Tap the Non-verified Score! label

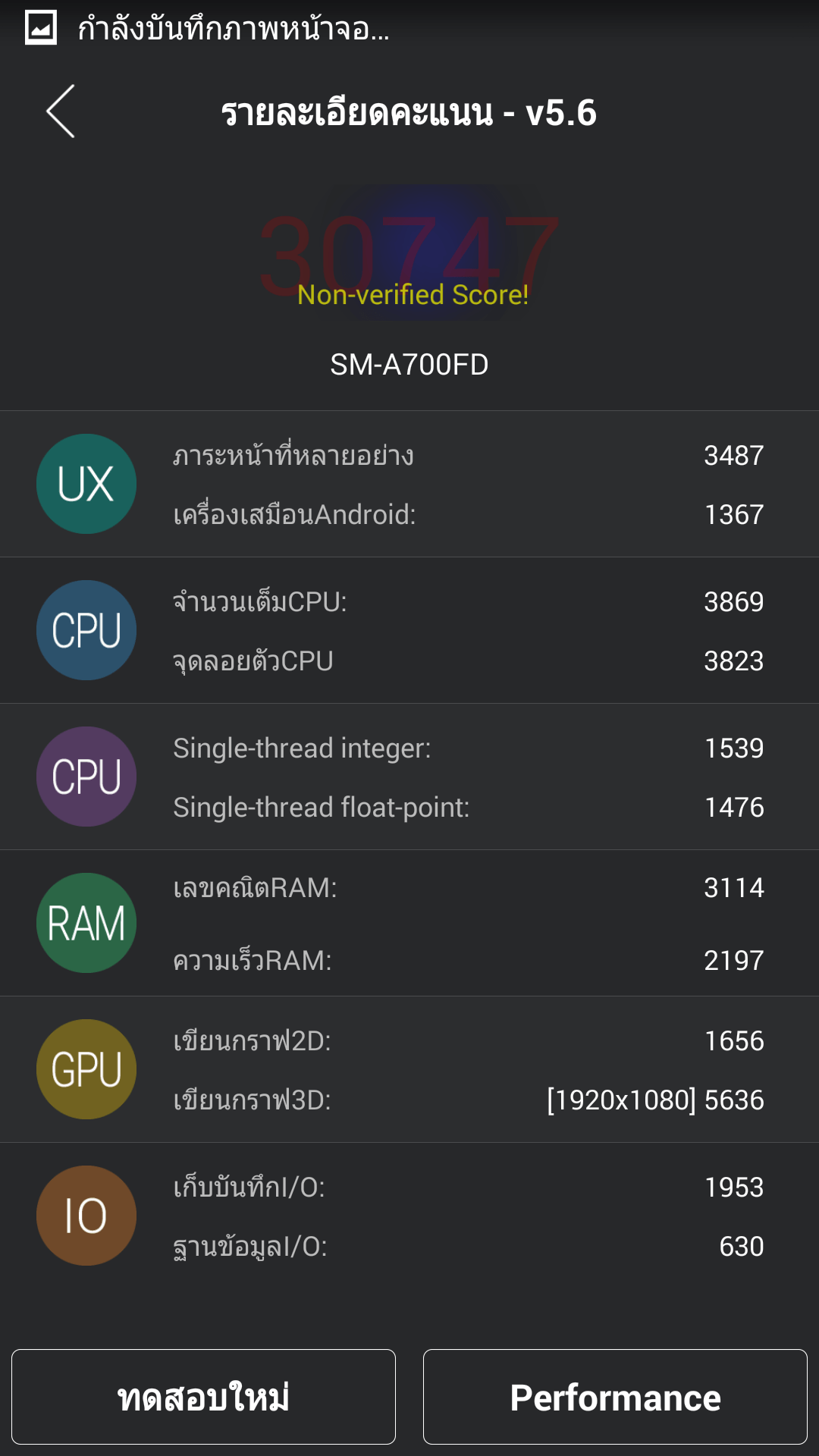click(413, 295)
